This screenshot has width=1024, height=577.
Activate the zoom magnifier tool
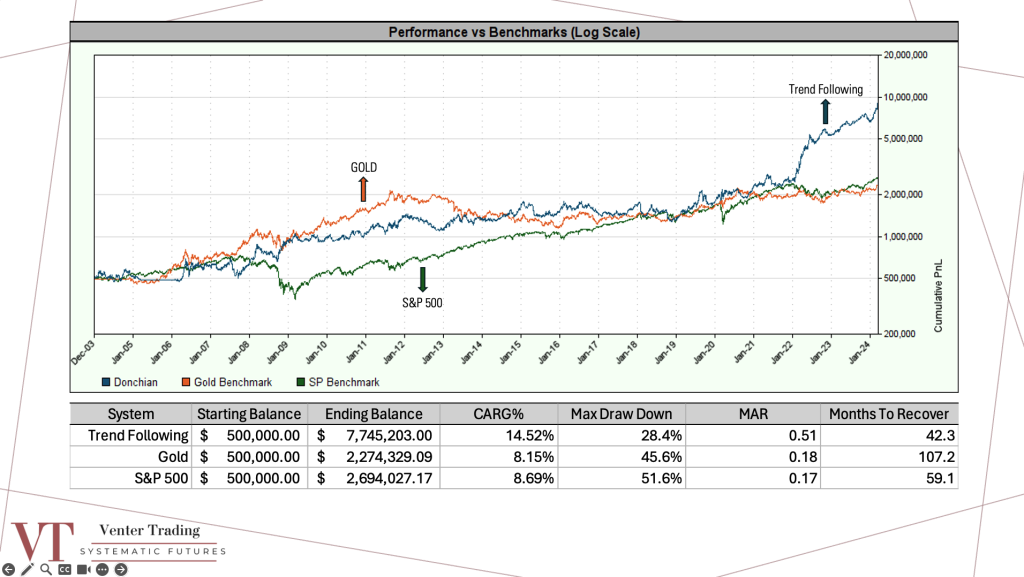tap(46, 569)
